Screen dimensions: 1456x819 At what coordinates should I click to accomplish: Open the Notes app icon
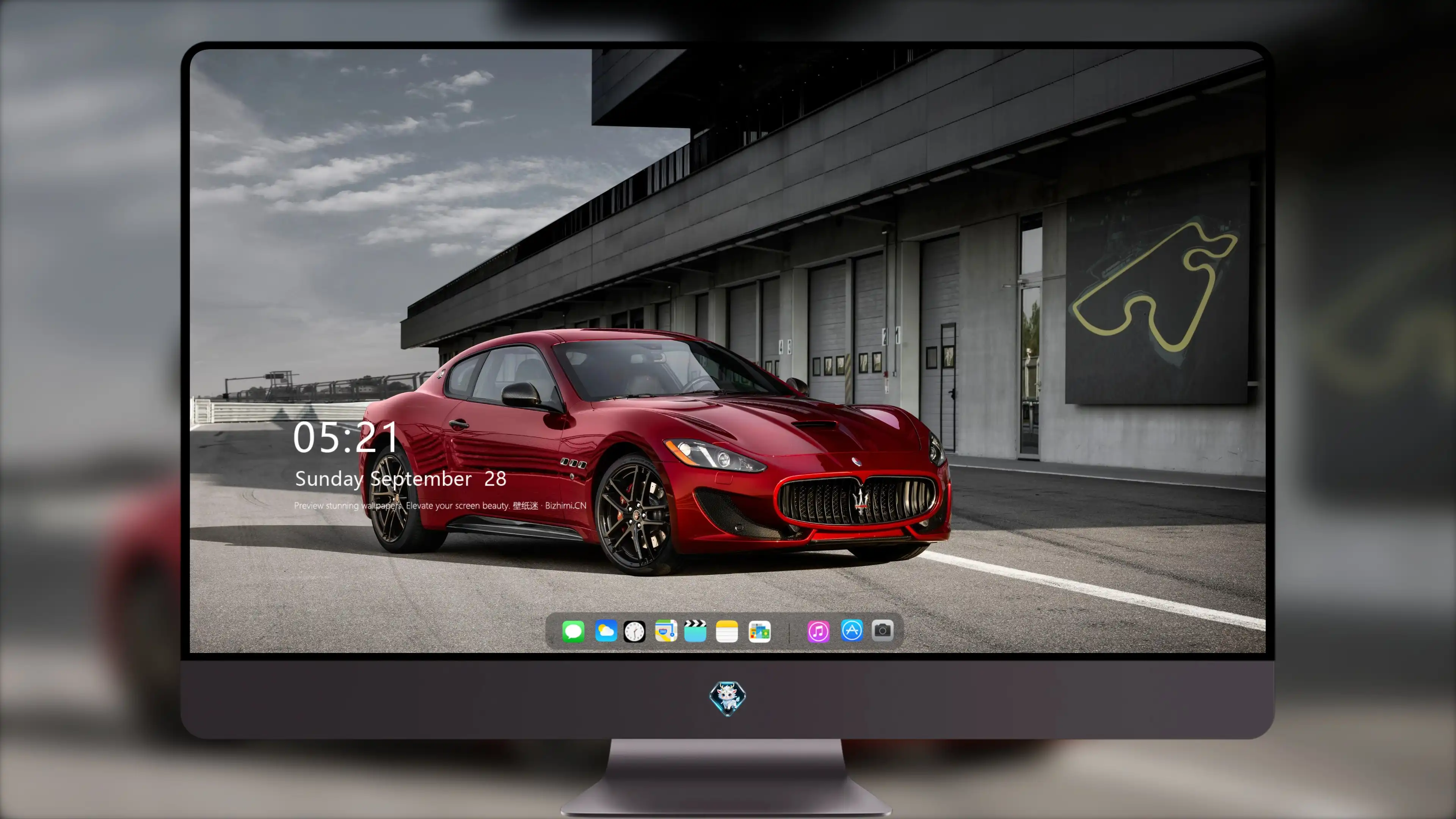(727, 631)
